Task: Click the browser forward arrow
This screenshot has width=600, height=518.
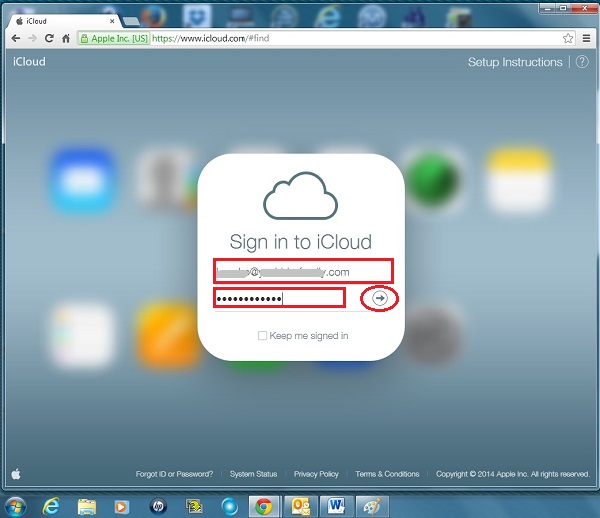Action: tap(33, 38)
